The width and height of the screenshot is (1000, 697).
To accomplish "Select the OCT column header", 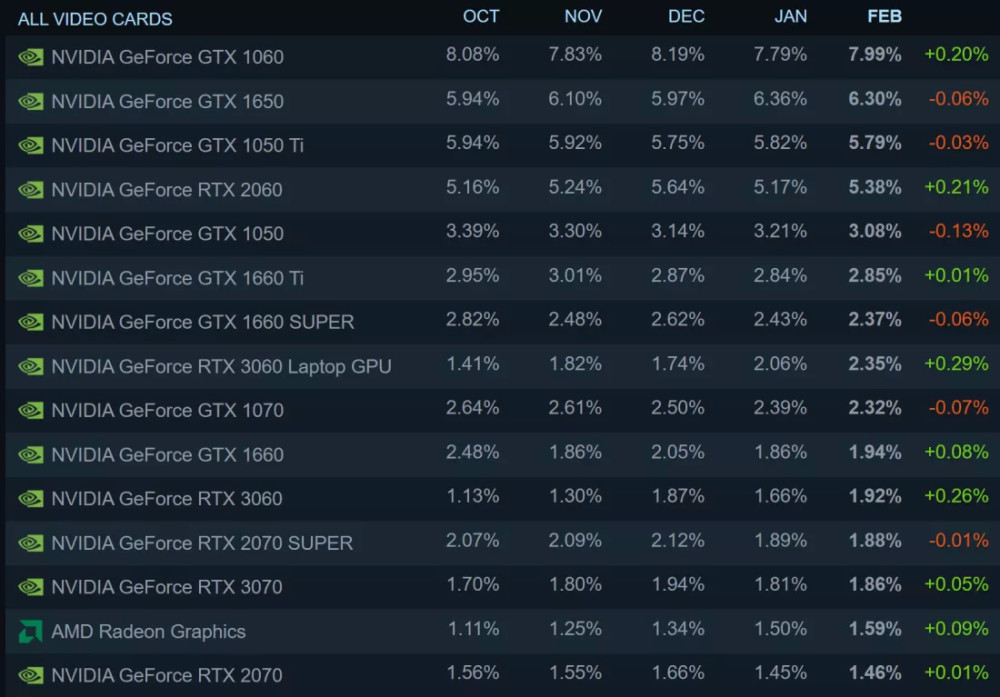I will click(x=481, y=17).
